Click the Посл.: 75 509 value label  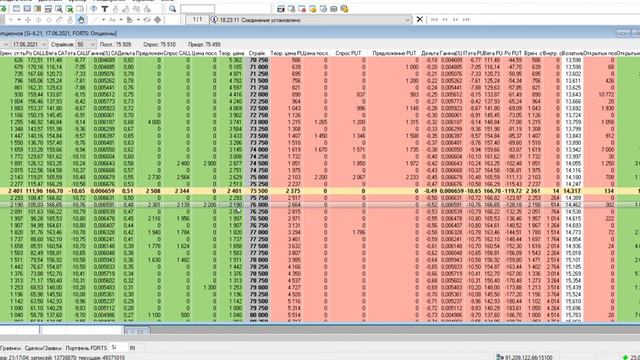pos(116,44)
